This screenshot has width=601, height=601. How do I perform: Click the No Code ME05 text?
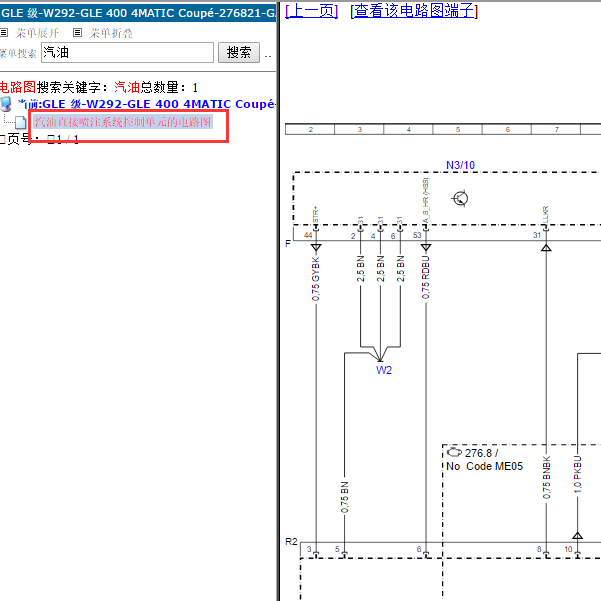484,466
